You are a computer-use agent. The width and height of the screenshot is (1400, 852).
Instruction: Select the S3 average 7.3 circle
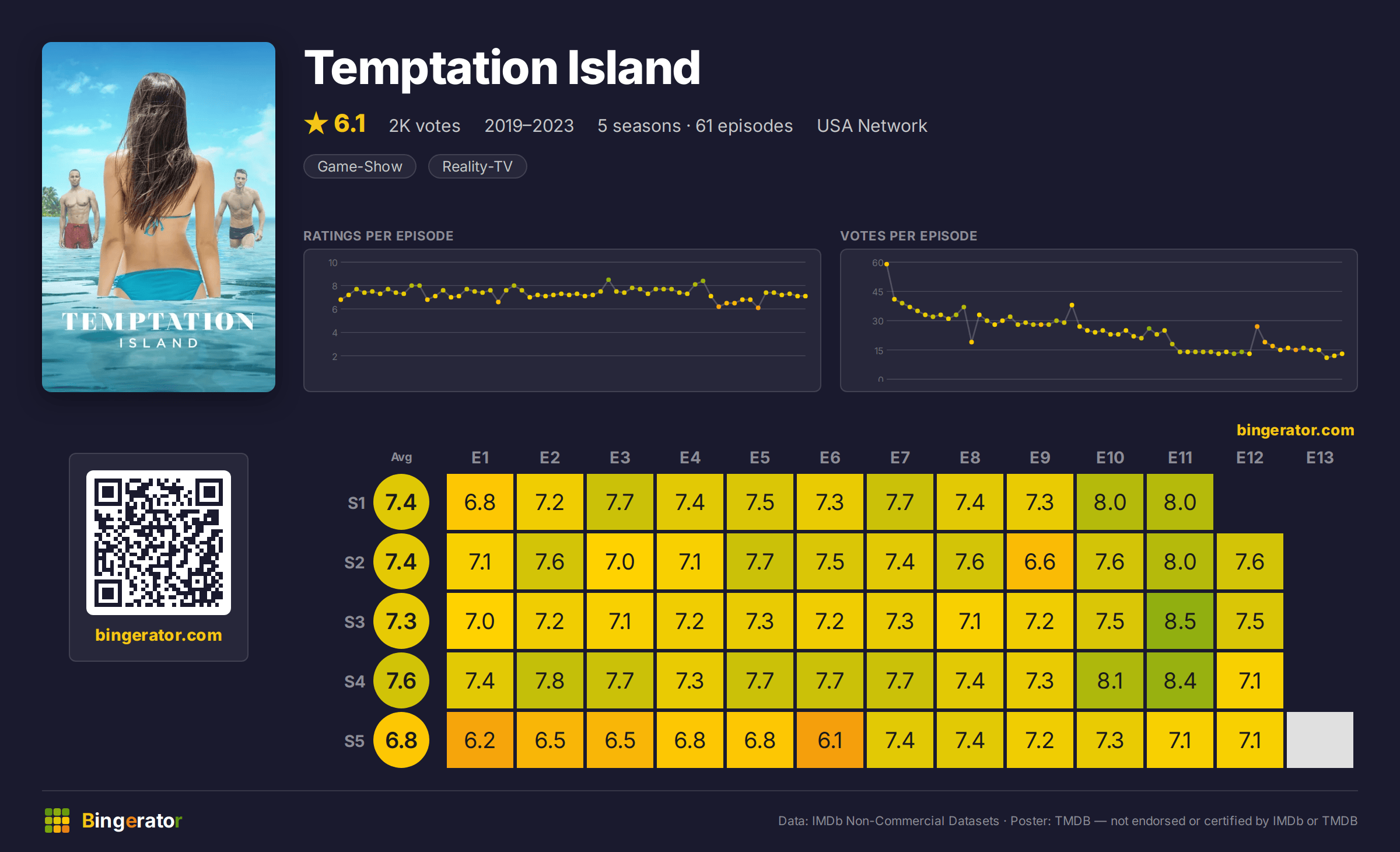[x=401, y=621]
